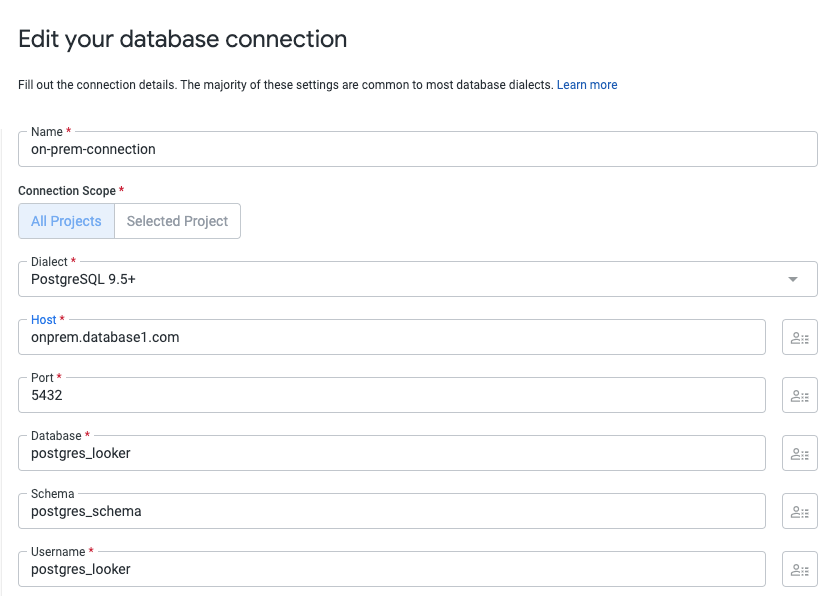Select the user attribute icon beside Schema
Viewport: 831px width, 596px height.
tap(799, 511)
